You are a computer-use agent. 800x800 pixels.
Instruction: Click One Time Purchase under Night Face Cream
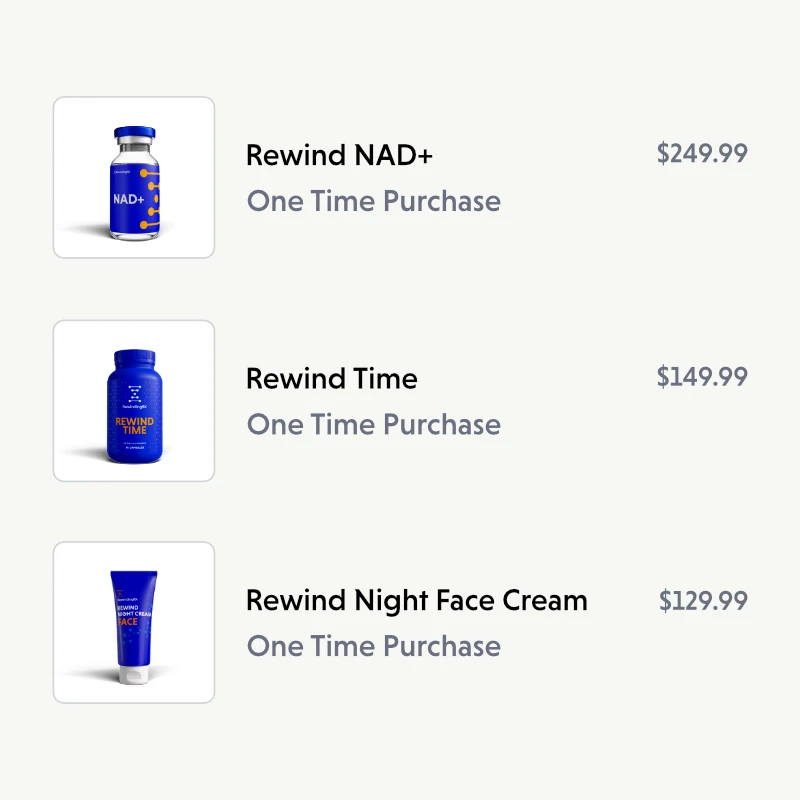pyautogui.click(x=373, y=646)
